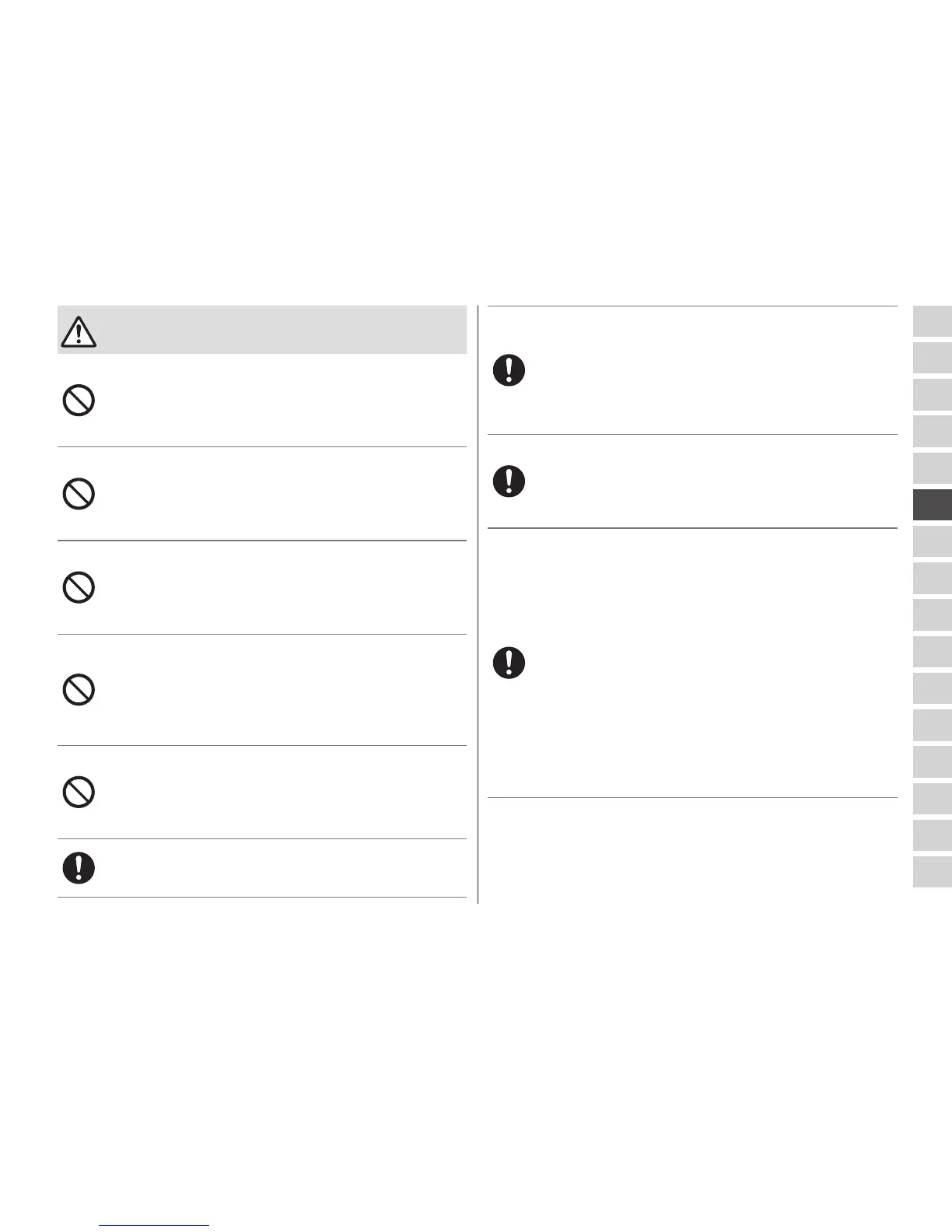Select the last gray side index tab
Screen dimensions: 952x1232
[x=933, y=872]
